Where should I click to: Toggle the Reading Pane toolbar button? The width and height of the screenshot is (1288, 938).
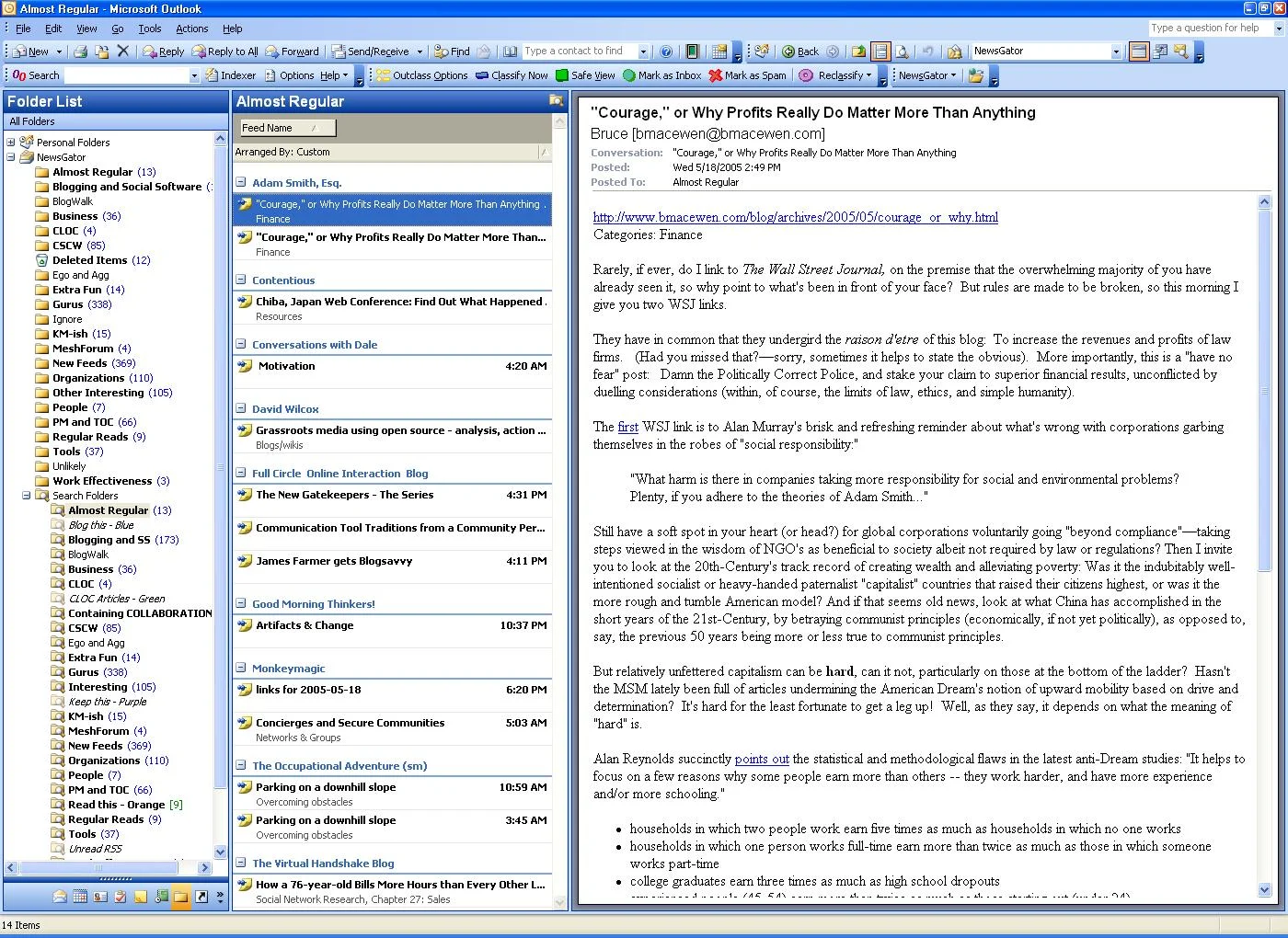(1138, 51)
